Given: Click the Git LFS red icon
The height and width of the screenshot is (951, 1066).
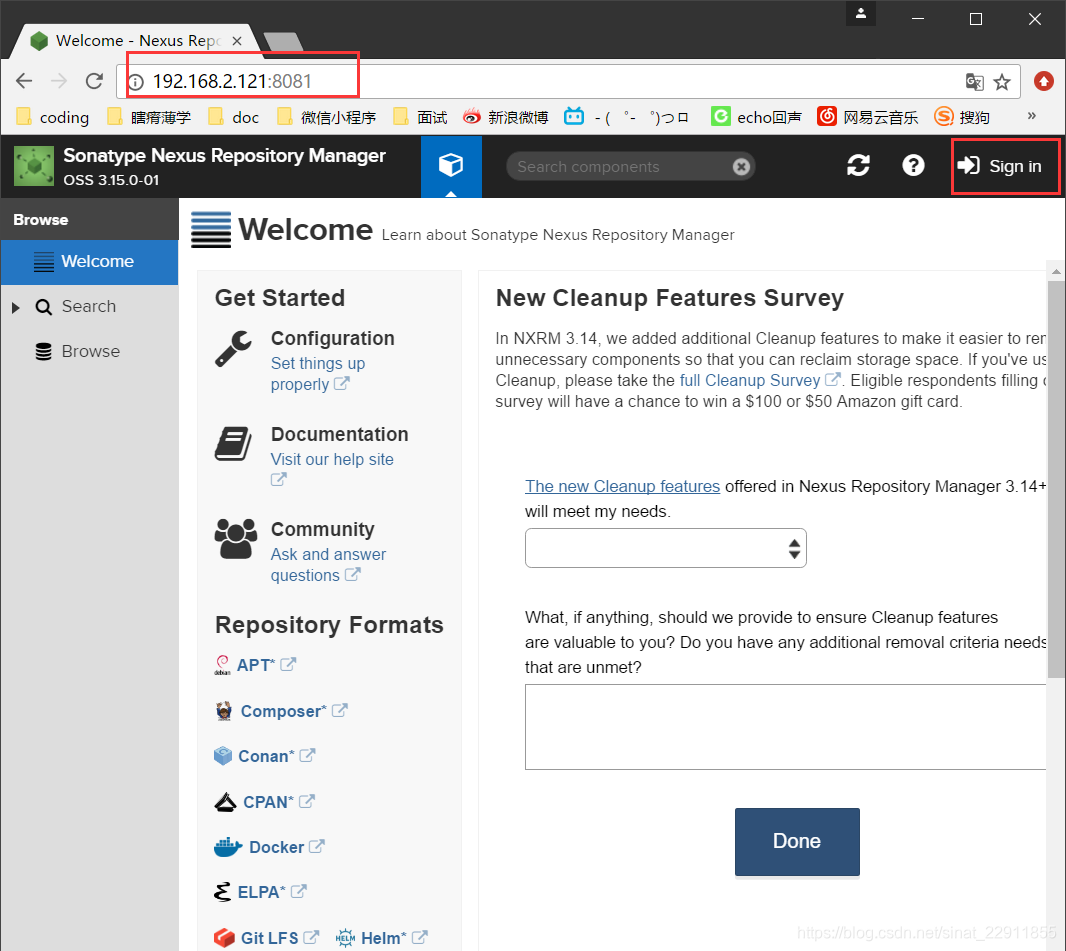Looking at the screenshot, I should coord(224,938).
